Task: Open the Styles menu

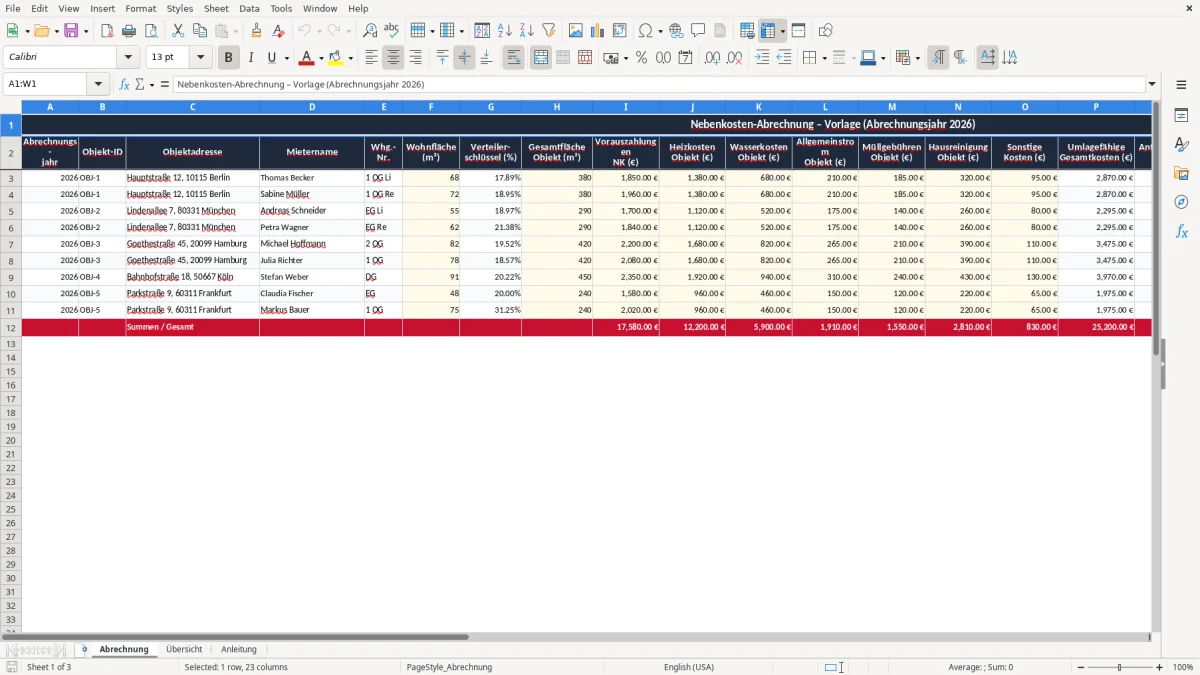Action: coord(180,8)
